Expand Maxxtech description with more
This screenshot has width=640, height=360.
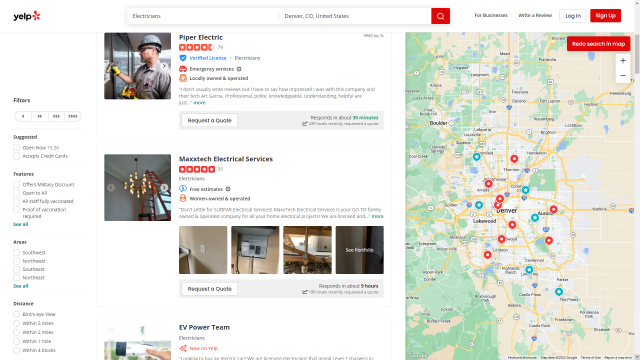pos(378,216)
